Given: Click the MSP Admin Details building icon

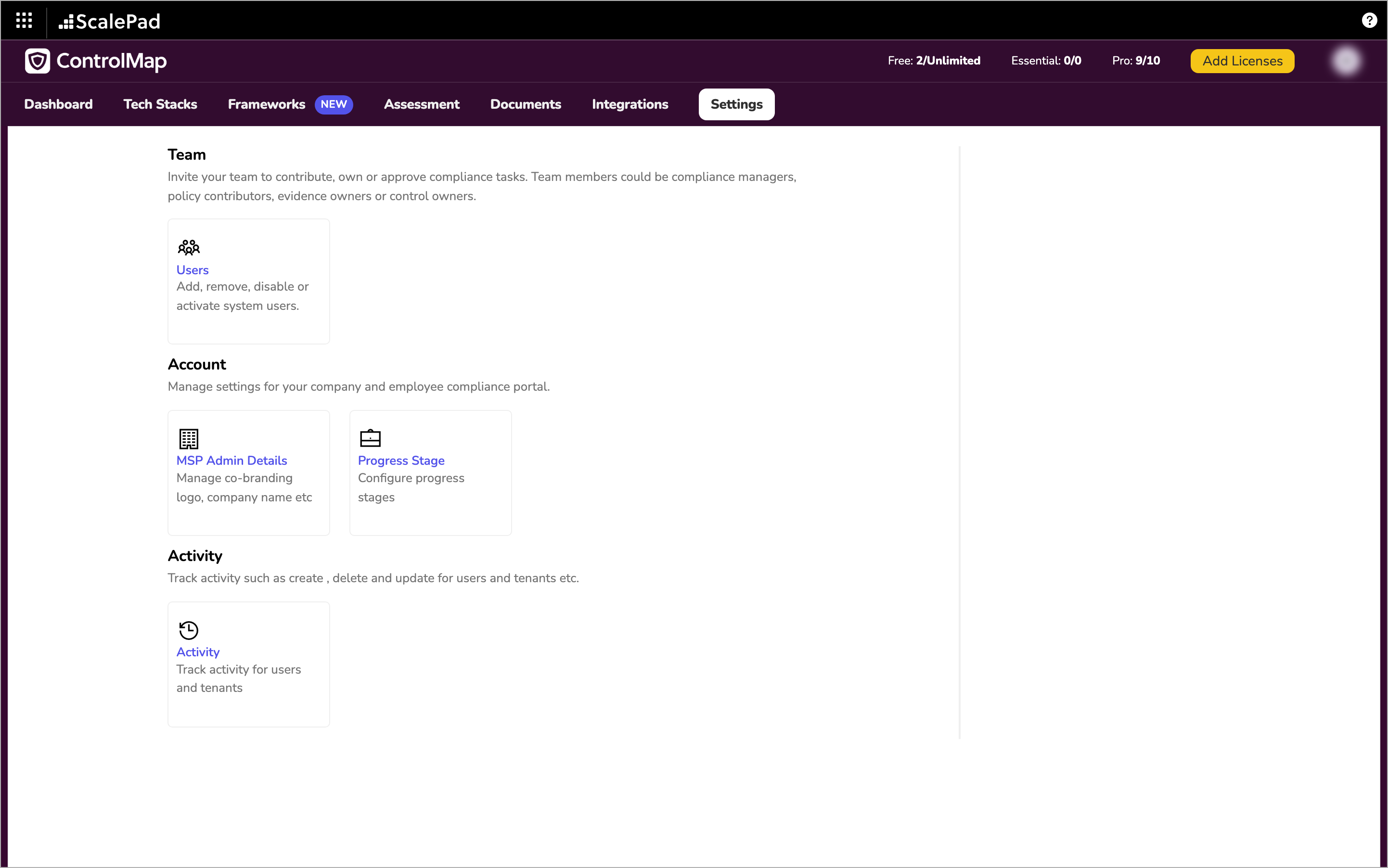Looking at the screenshot, I should [x=188, y=439].
